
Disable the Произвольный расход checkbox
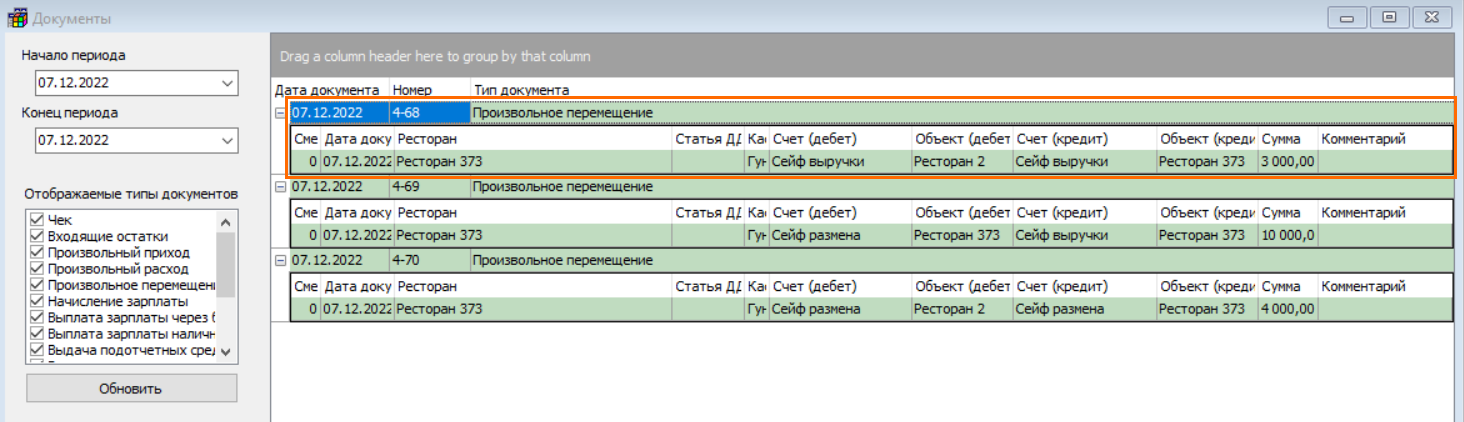(37, 269)
